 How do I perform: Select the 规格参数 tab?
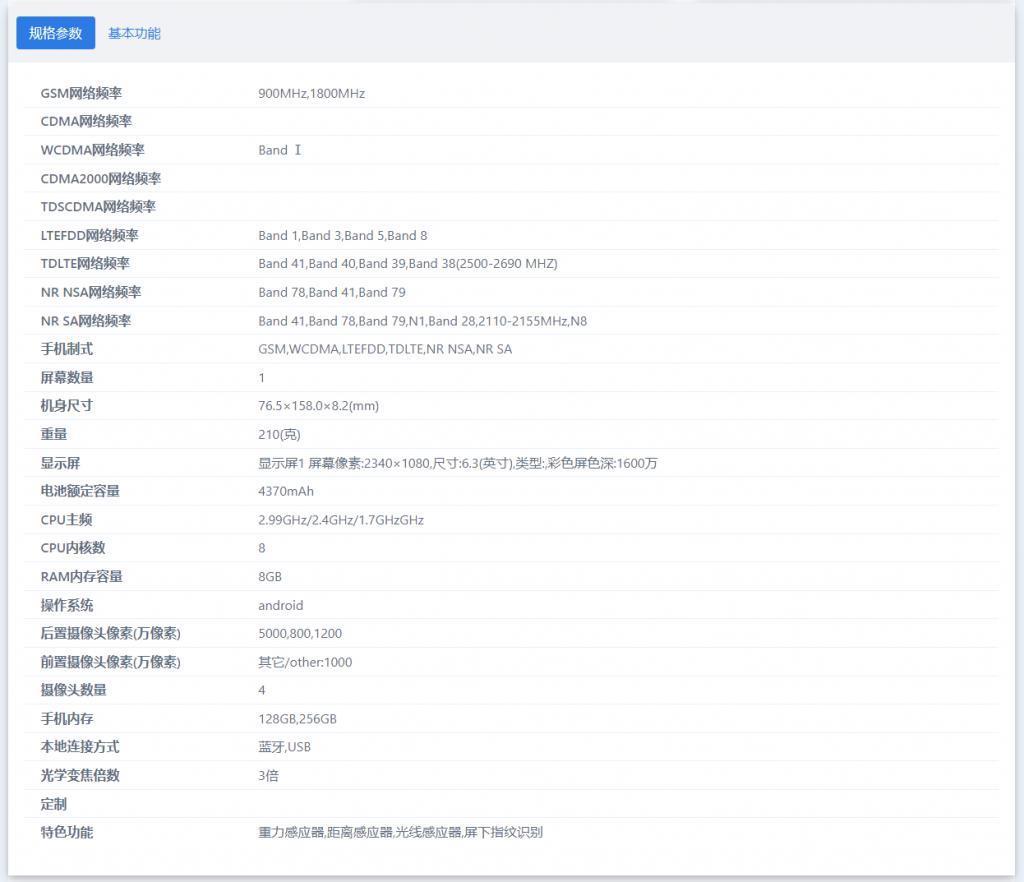coord(55,33)
